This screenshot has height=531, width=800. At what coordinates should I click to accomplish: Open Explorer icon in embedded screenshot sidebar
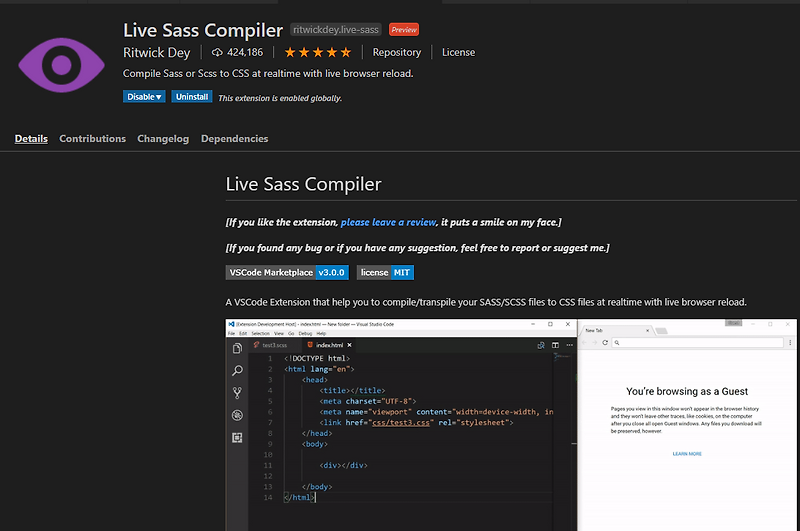pyautogui.click(x=237, y=348)
